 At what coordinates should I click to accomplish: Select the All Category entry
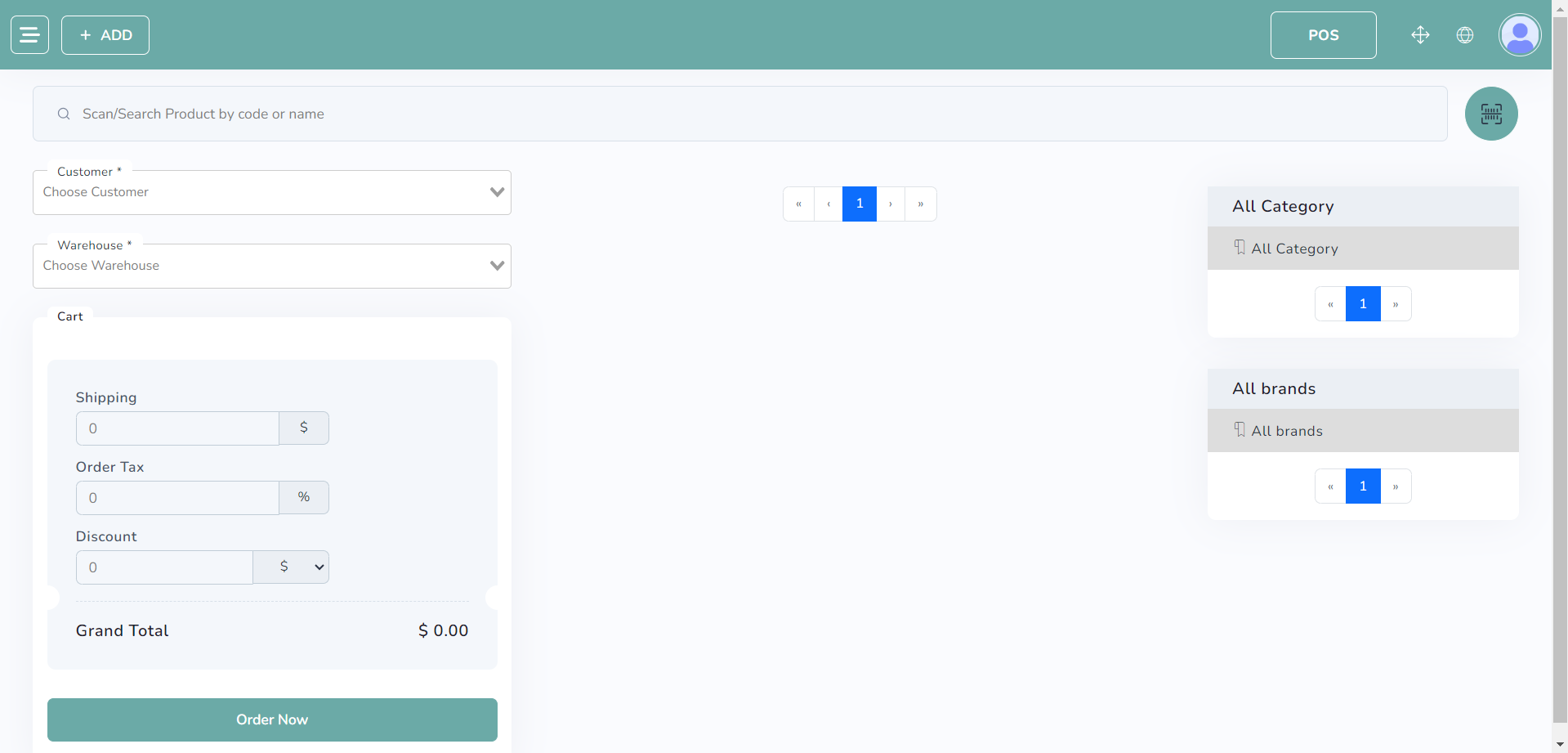pos(1294,248)
